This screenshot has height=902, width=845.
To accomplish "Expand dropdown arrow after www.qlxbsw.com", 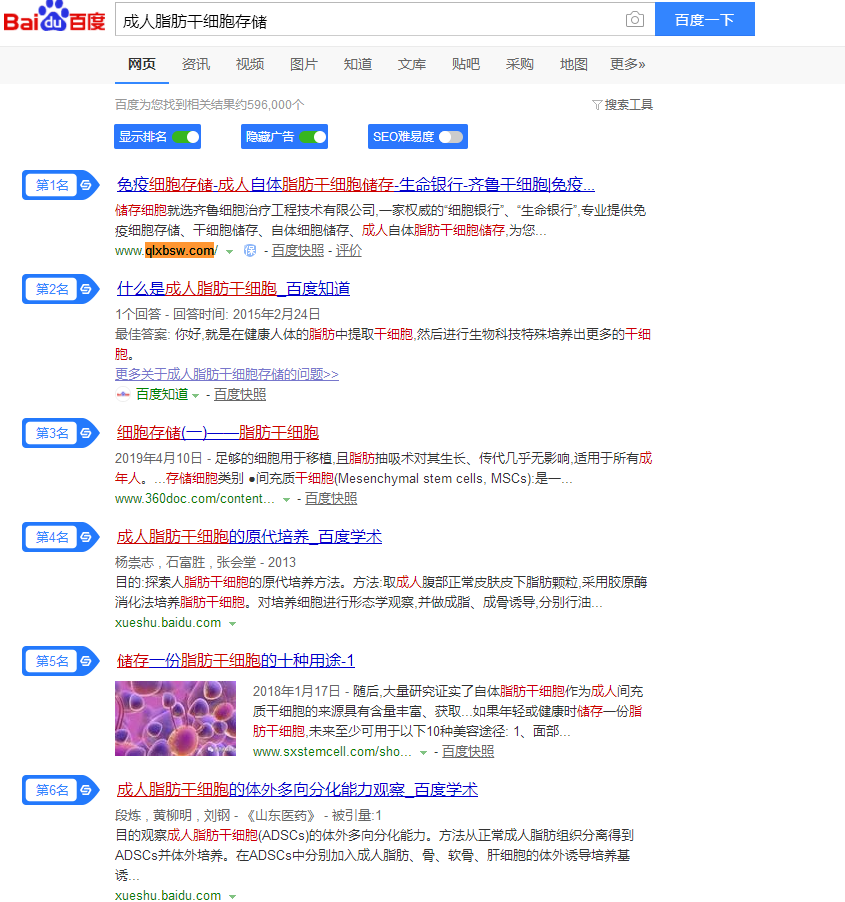I will pos(230,251).
